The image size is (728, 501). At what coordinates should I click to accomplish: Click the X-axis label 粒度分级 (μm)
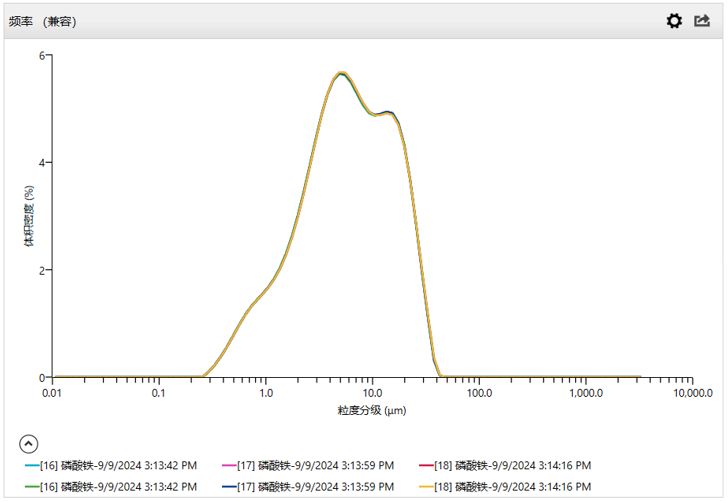[371, 411]
